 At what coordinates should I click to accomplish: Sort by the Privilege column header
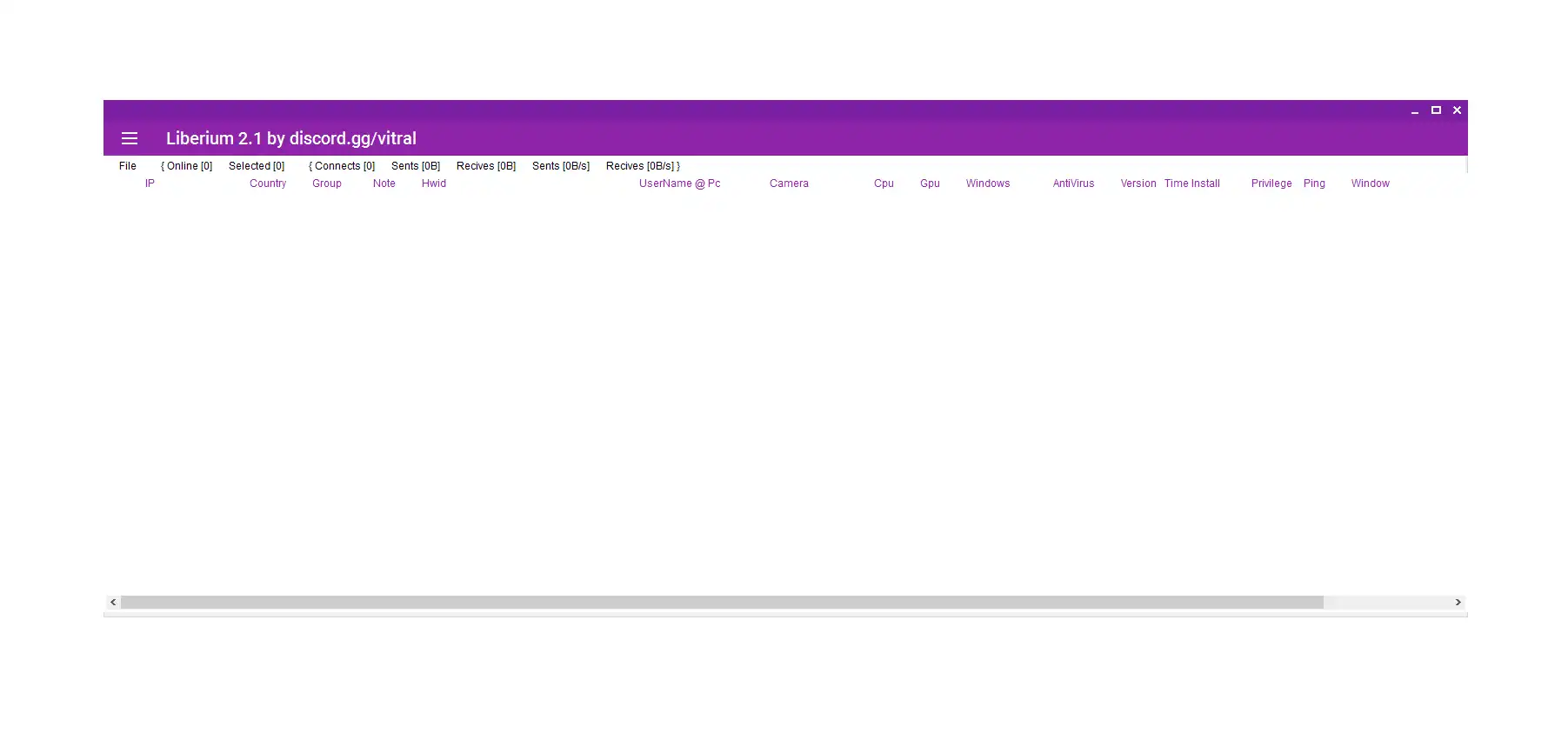(x=1271, y=183)
